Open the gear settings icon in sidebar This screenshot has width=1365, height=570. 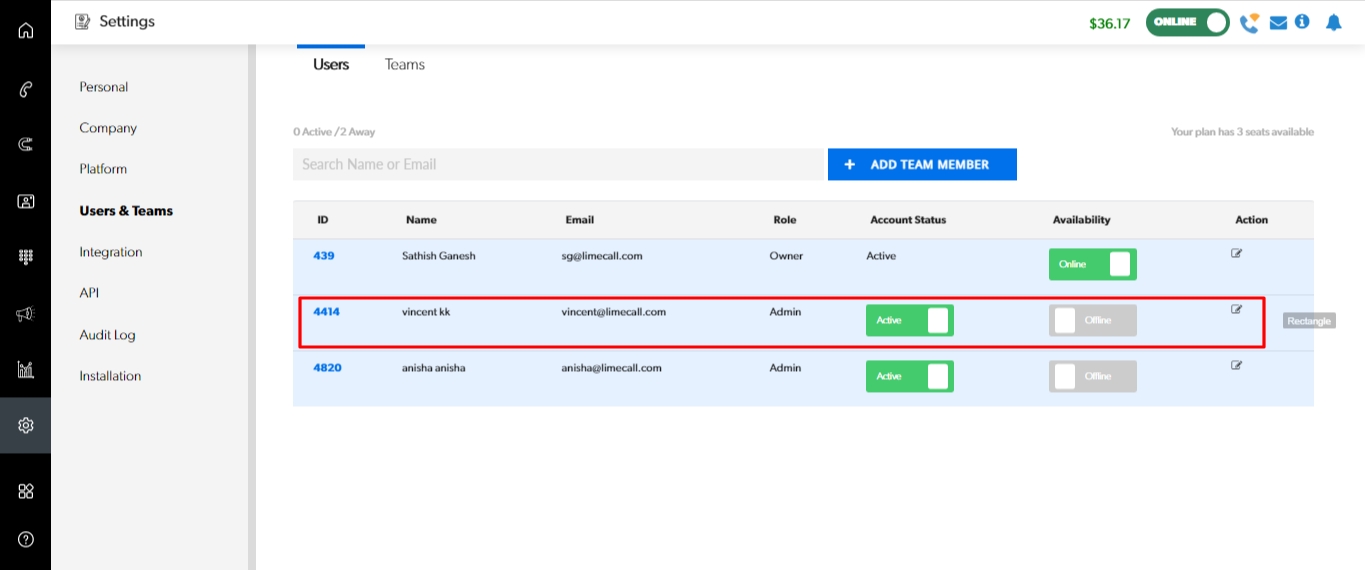click(x=26, y=425)
